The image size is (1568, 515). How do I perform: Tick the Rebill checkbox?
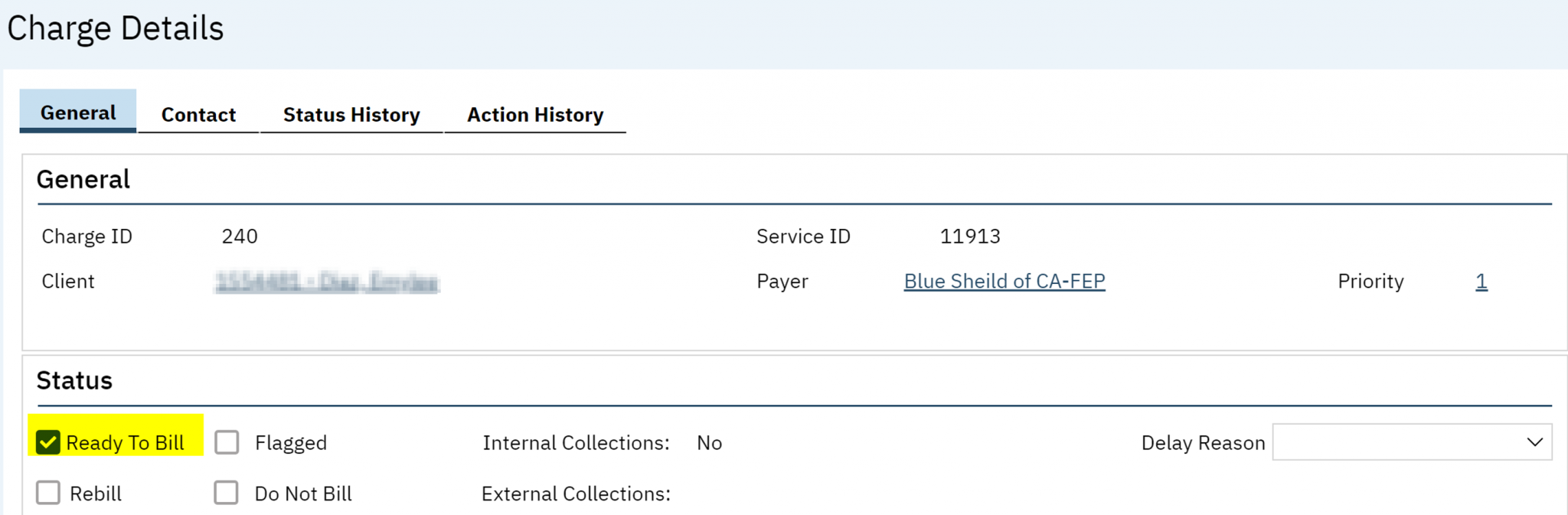point(48,493)
